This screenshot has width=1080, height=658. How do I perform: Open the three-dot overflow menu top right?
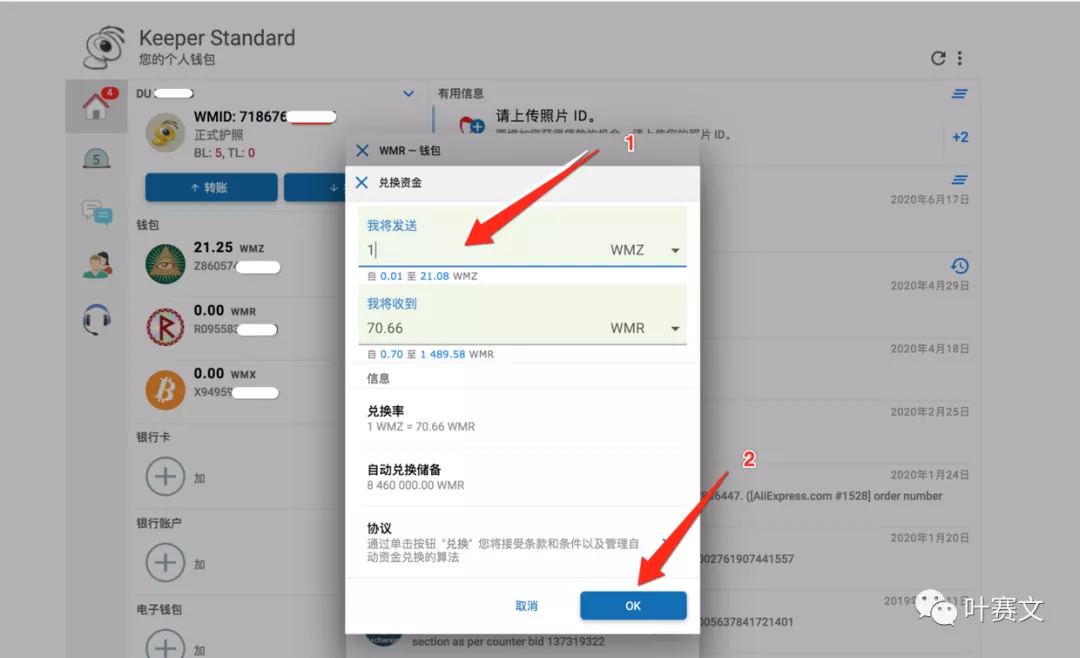click(x=961, y=58)
